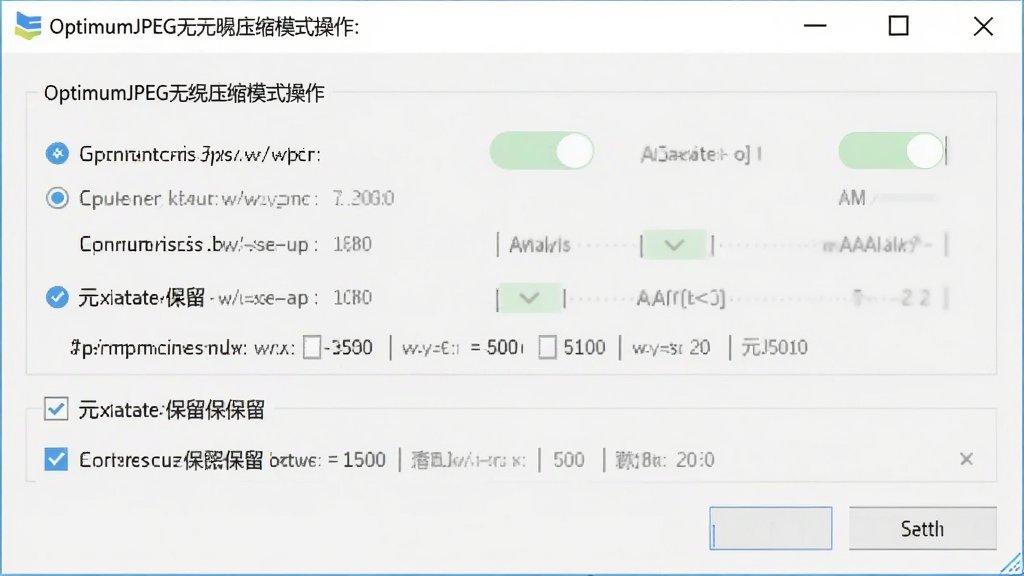Viewport: 1024px width, 576px height.
Task: Minimize the OptimumJPEG window
Action: [815, 26]
